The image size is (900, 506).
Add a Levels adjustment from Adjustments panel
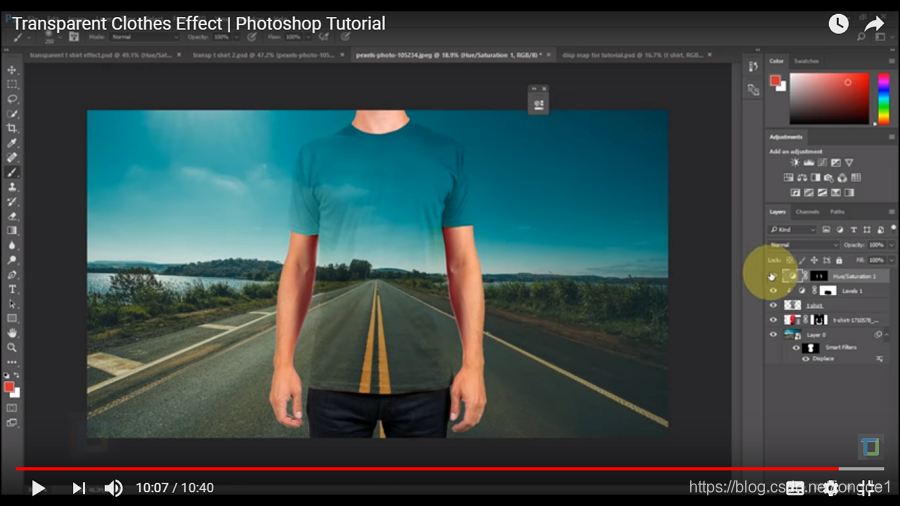(x=809, y=163)
